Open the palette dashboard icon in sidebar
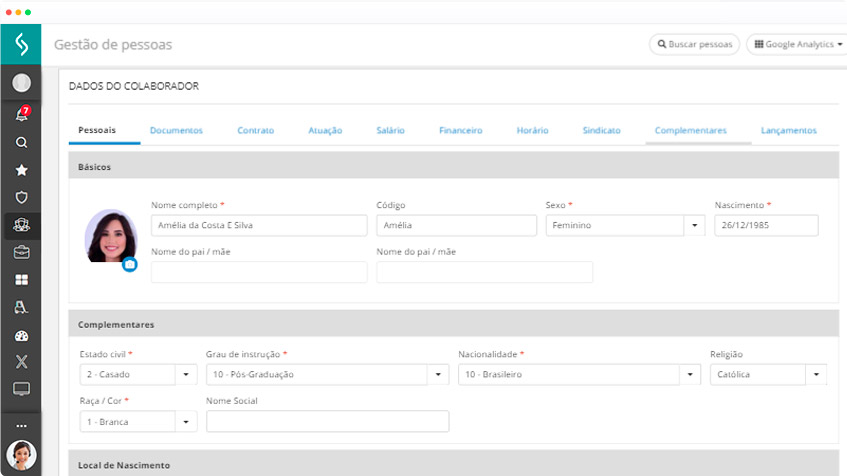This screenshot has height=476, width=847. tap(21, 336)
